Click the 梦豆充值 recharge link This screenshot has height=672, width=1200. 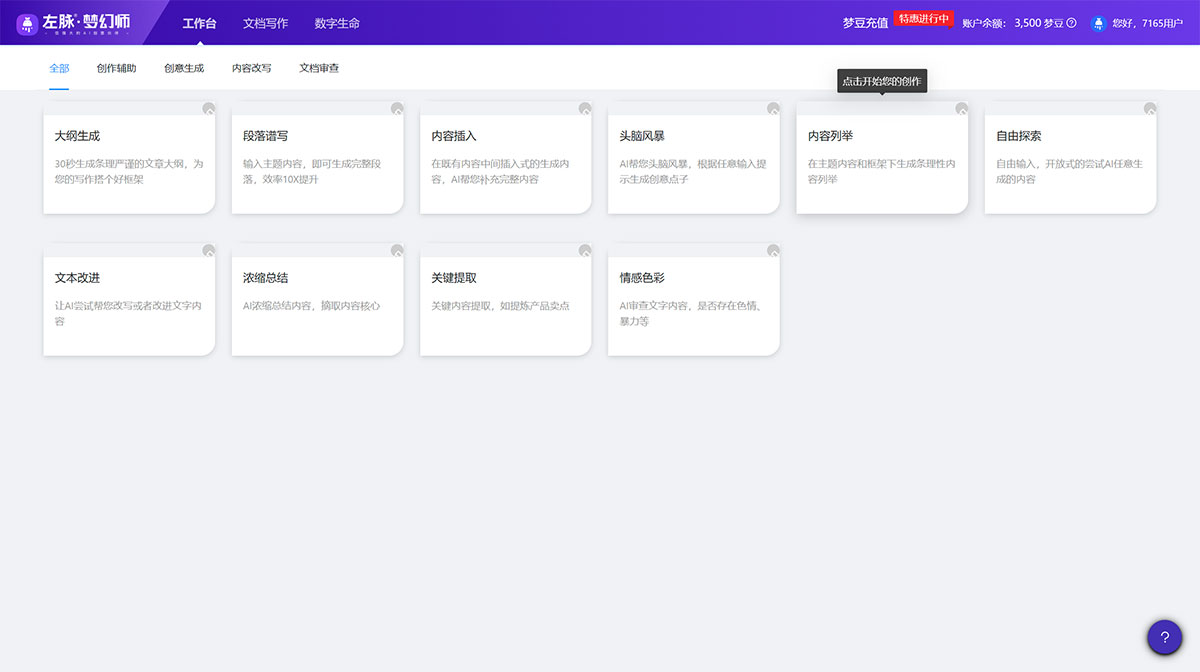865,23
